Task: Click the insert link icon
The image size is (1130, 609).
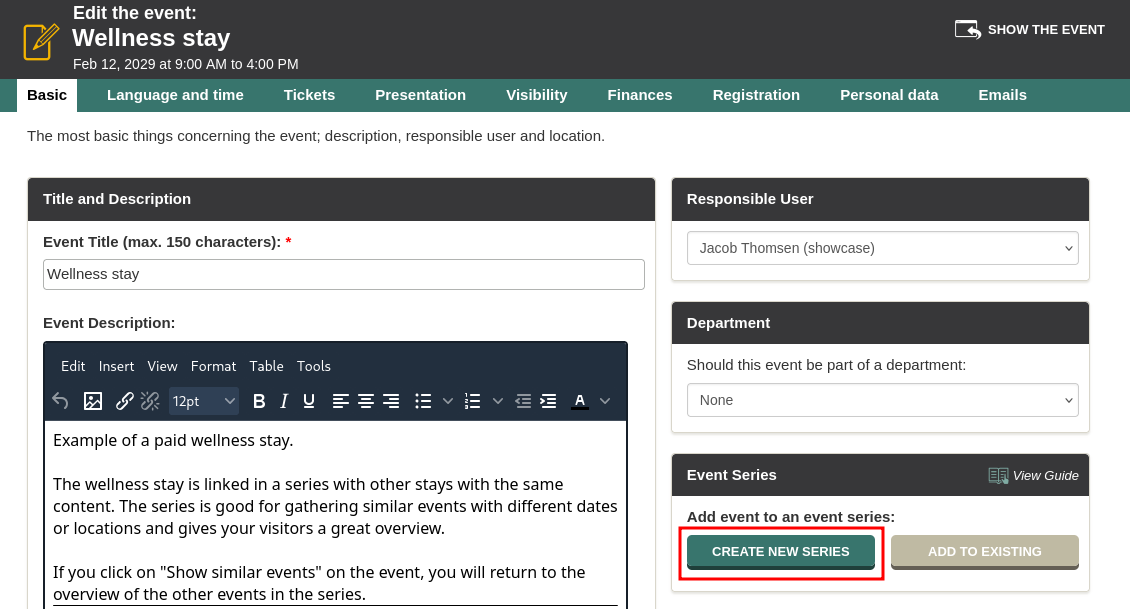Action: coord(125,401)
